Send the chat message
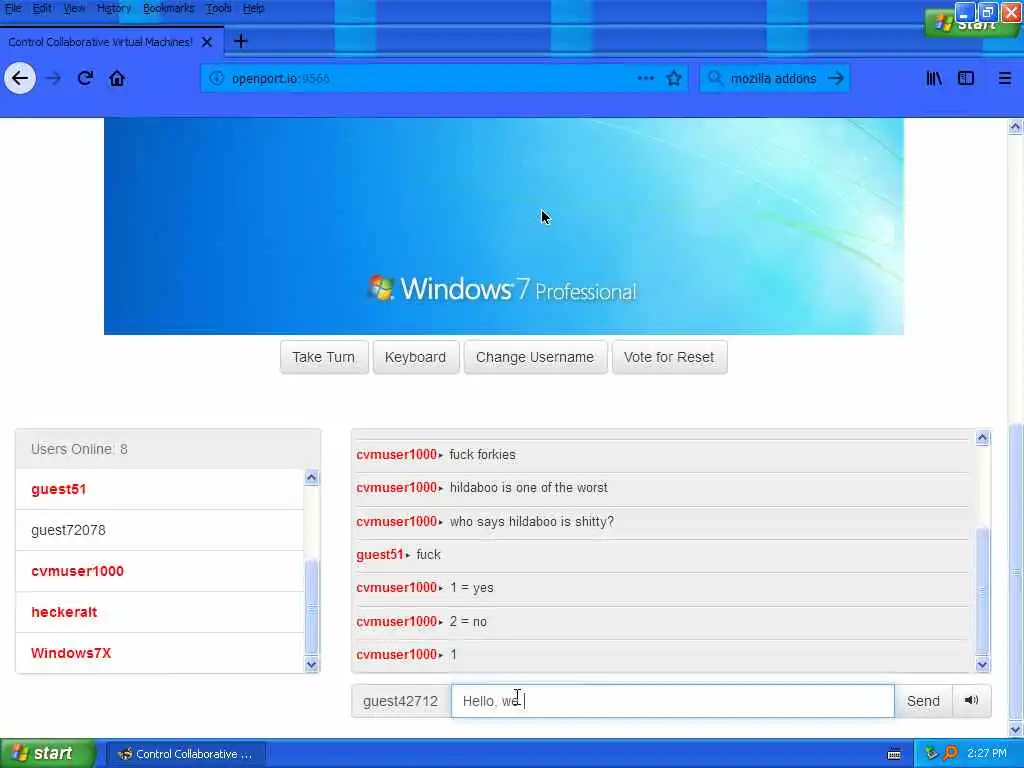This screenshot has height=768, width=1024. tap(923, 701)
